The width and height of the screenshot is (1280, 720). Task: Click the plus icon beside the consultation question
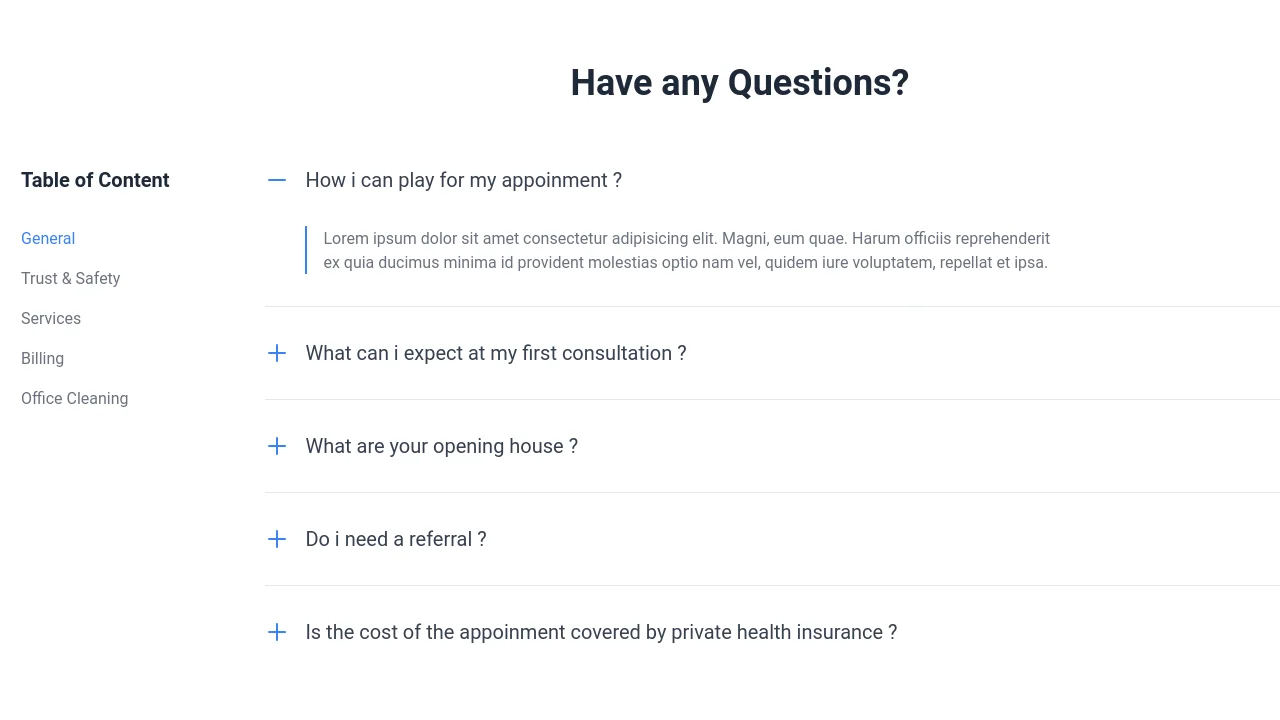pos(277,353)
